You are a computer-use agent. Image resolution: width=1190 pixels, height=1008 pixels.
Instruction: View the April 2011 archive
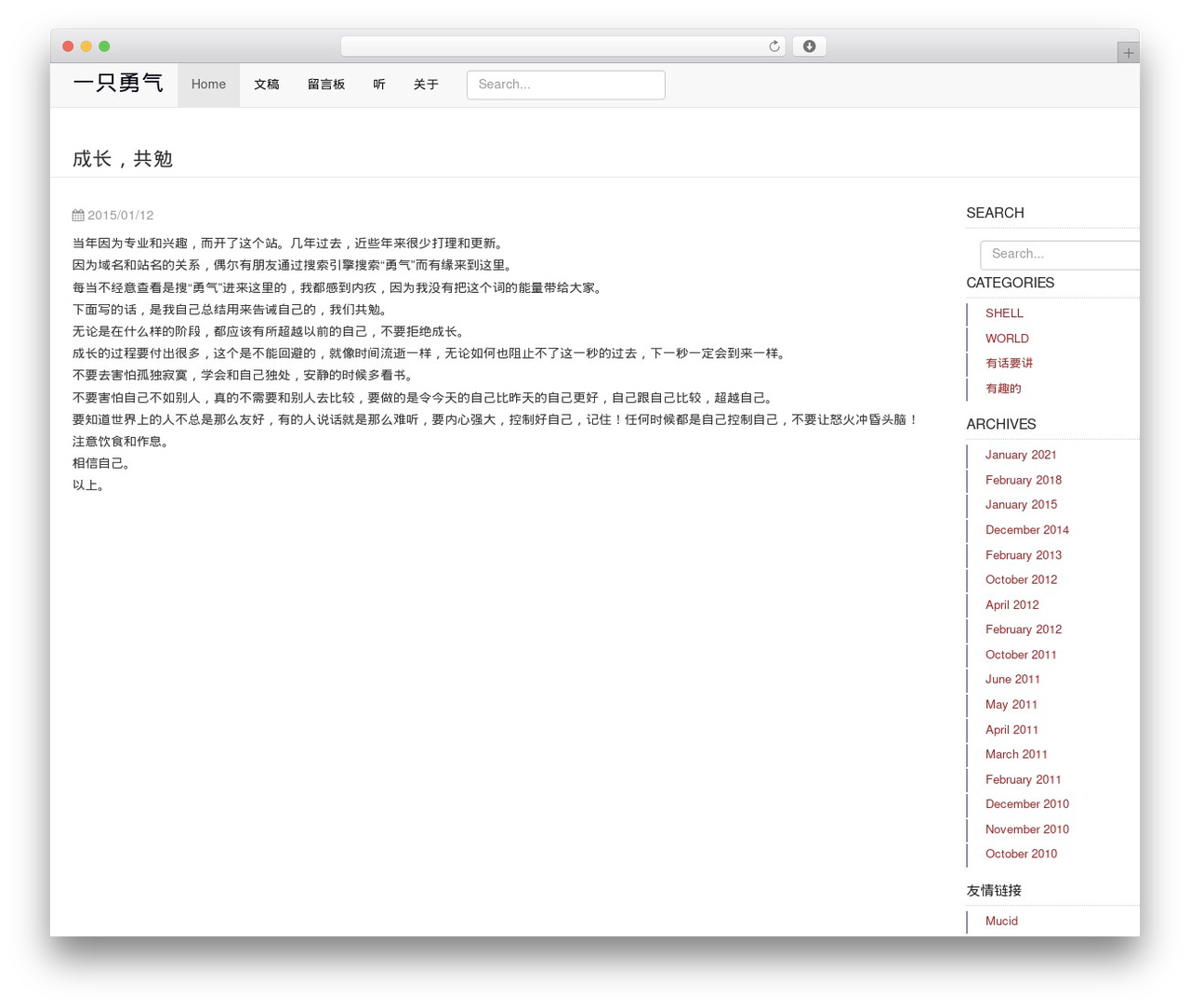tap(1011, 730)
